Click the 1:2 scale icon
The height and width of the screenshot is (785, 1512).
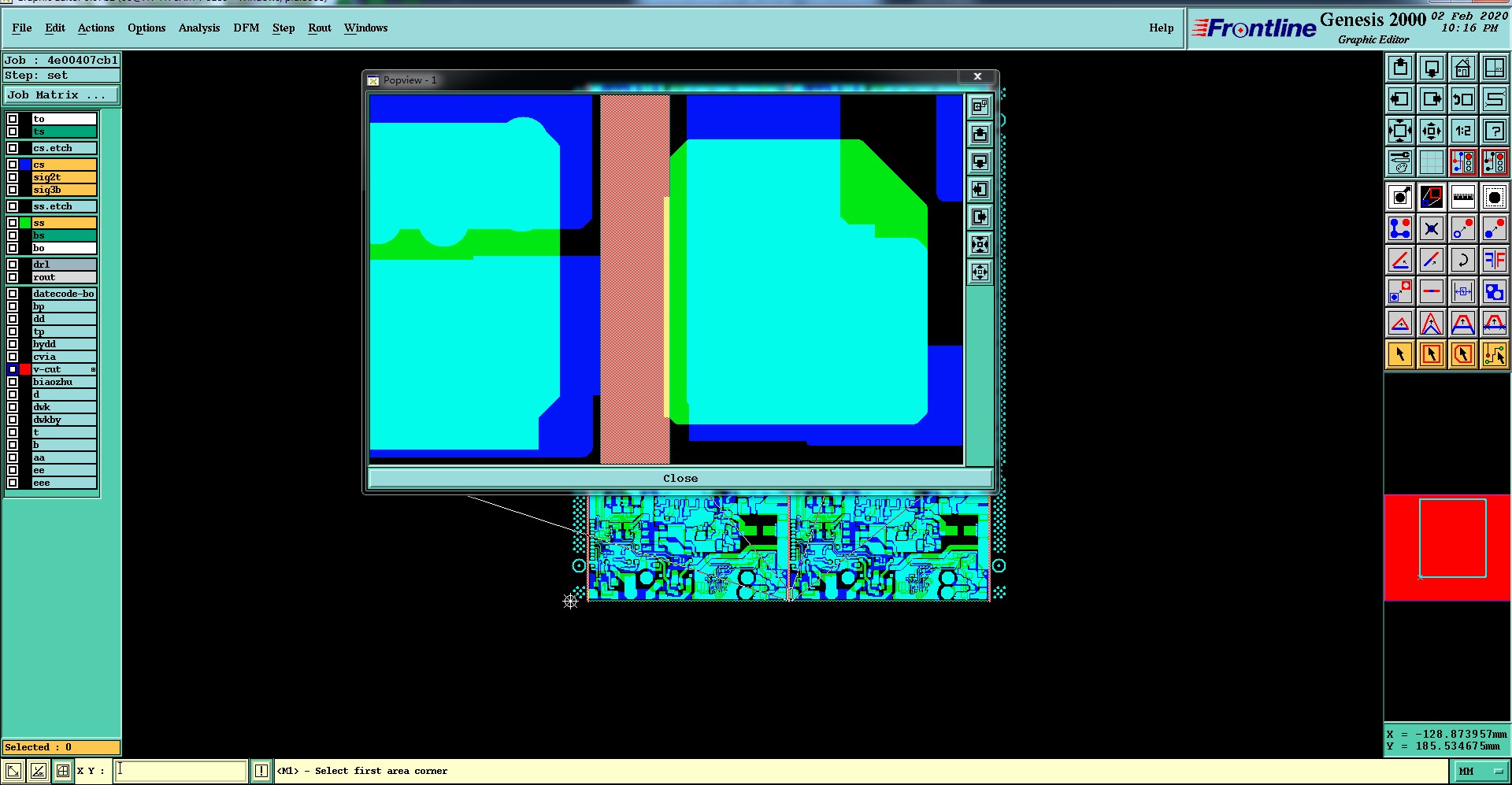pyautogui.click(x=1463, y=131)
